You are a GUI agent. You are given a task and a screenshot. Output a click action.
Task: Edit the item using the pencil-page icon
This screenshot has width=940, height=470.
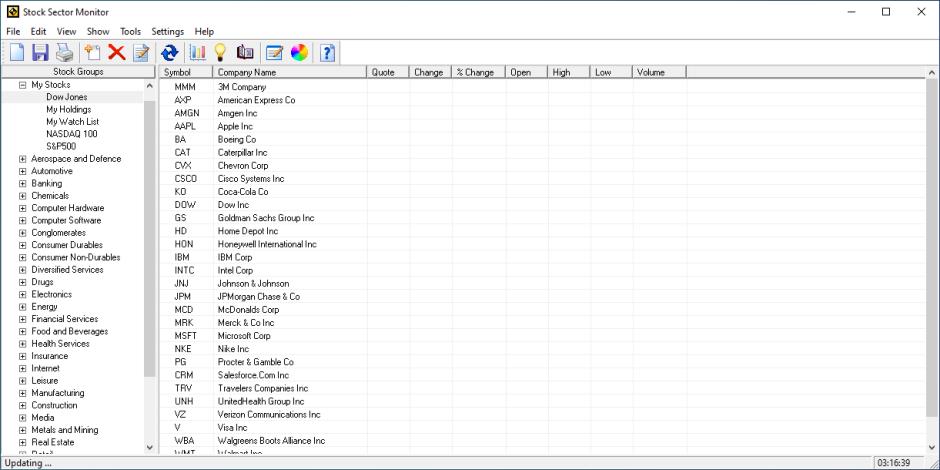click(x=141, y=53)
